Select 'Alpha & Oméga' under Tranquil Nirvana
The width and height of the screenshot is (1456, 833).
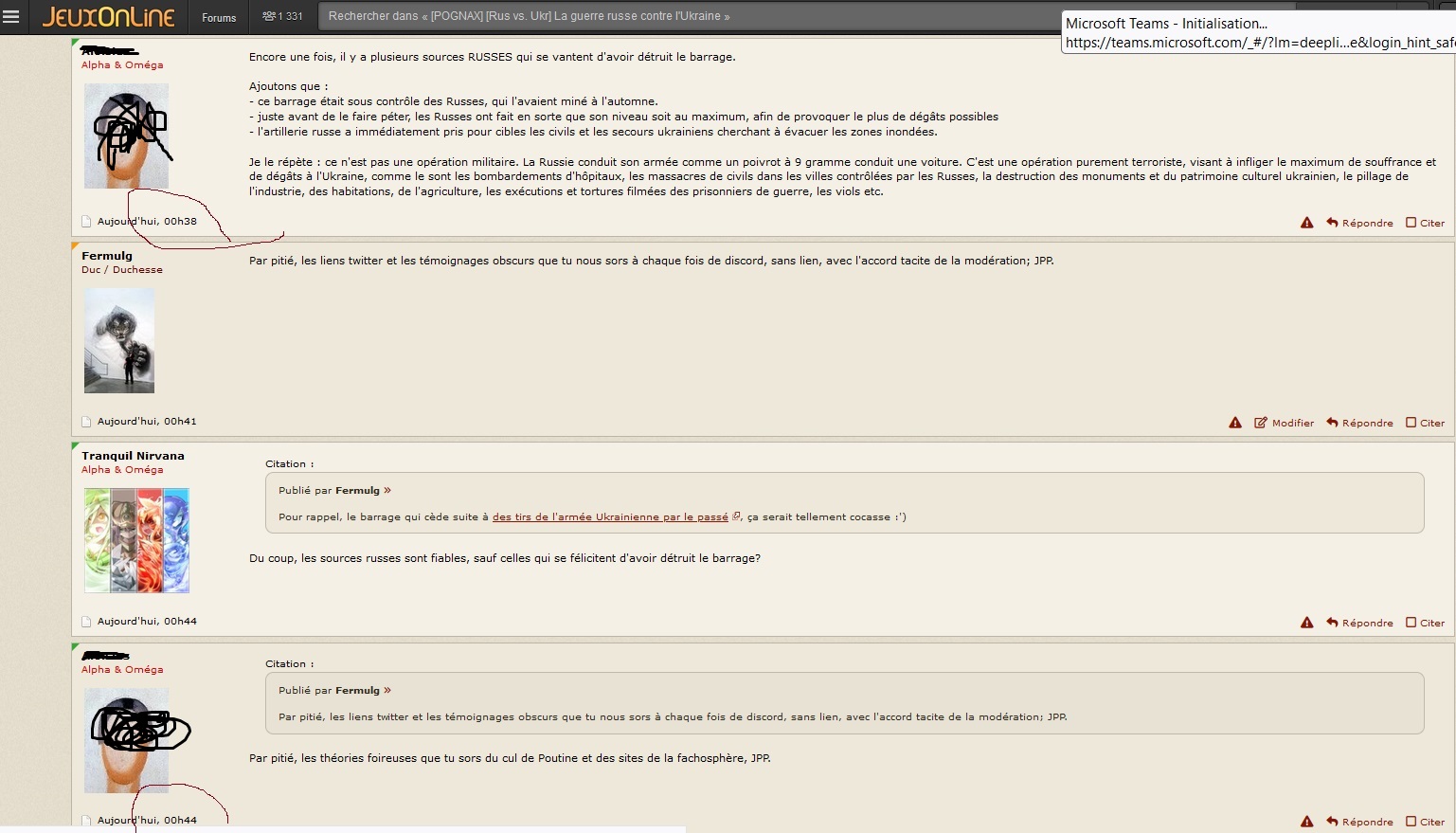point(122,470)
